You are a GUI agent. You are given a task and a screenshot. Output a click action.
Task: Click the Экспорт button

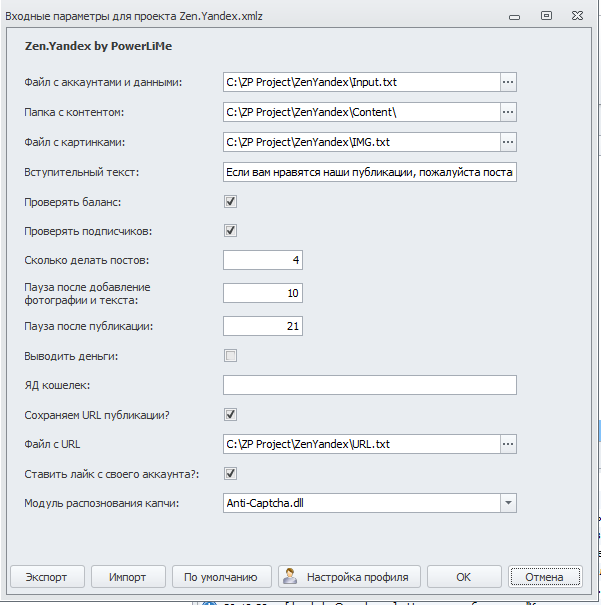(x=47, y=577)
